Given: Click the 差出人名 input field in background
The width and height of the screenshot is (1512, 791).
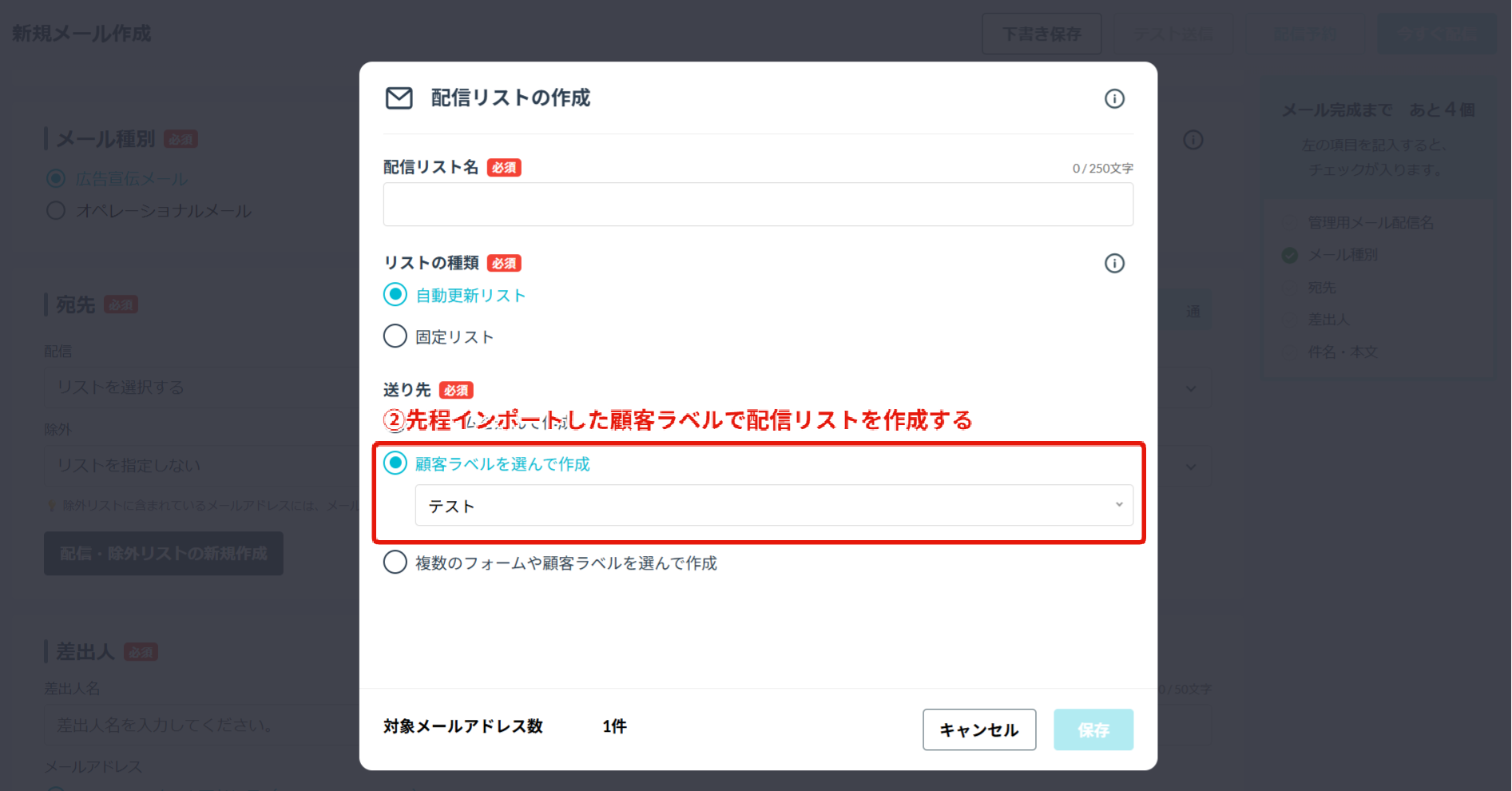Looking at the screenshot, I should click(201, 725).
